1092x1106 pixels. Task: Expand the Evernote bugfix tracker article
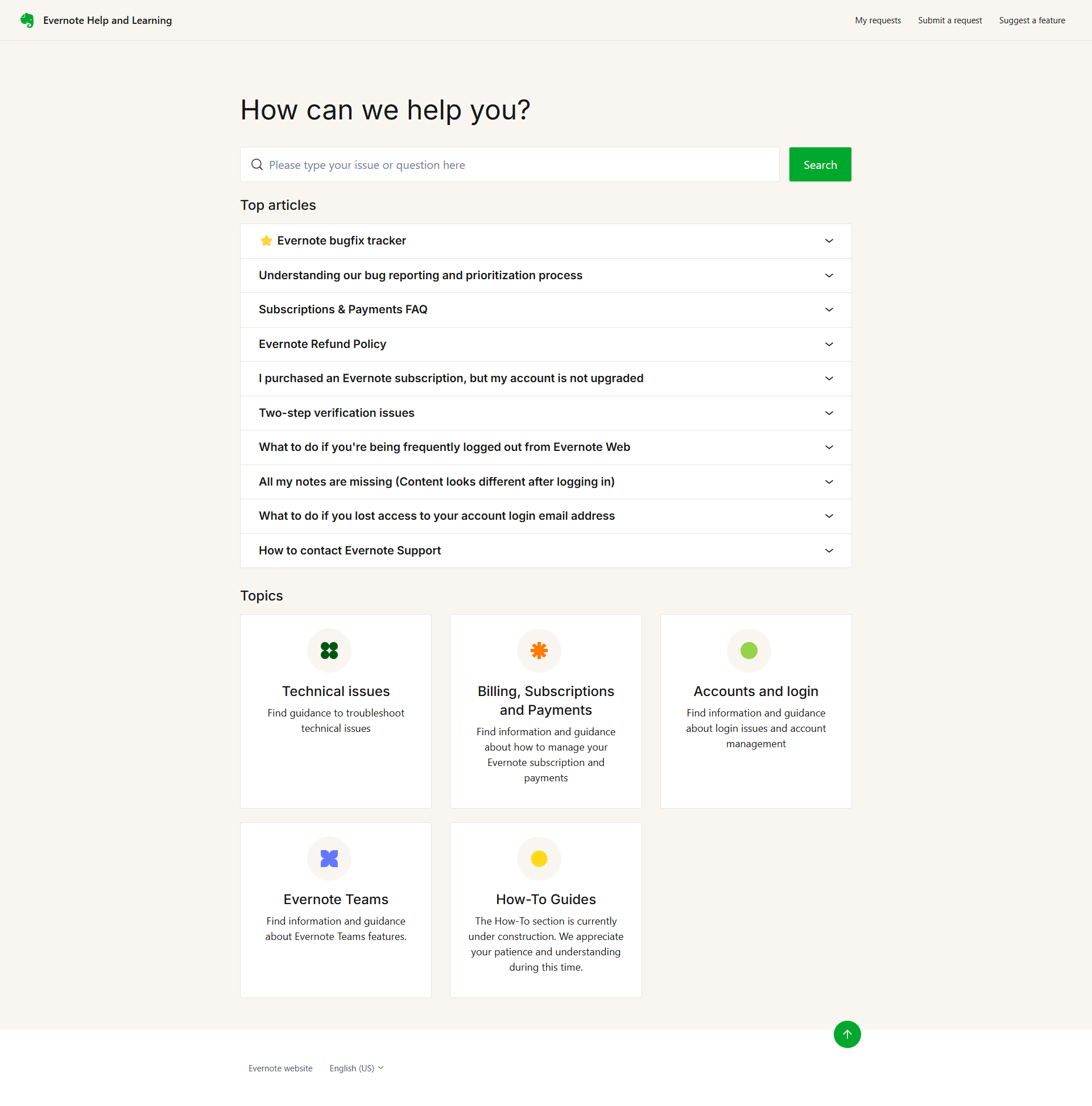tap(545, 241)
